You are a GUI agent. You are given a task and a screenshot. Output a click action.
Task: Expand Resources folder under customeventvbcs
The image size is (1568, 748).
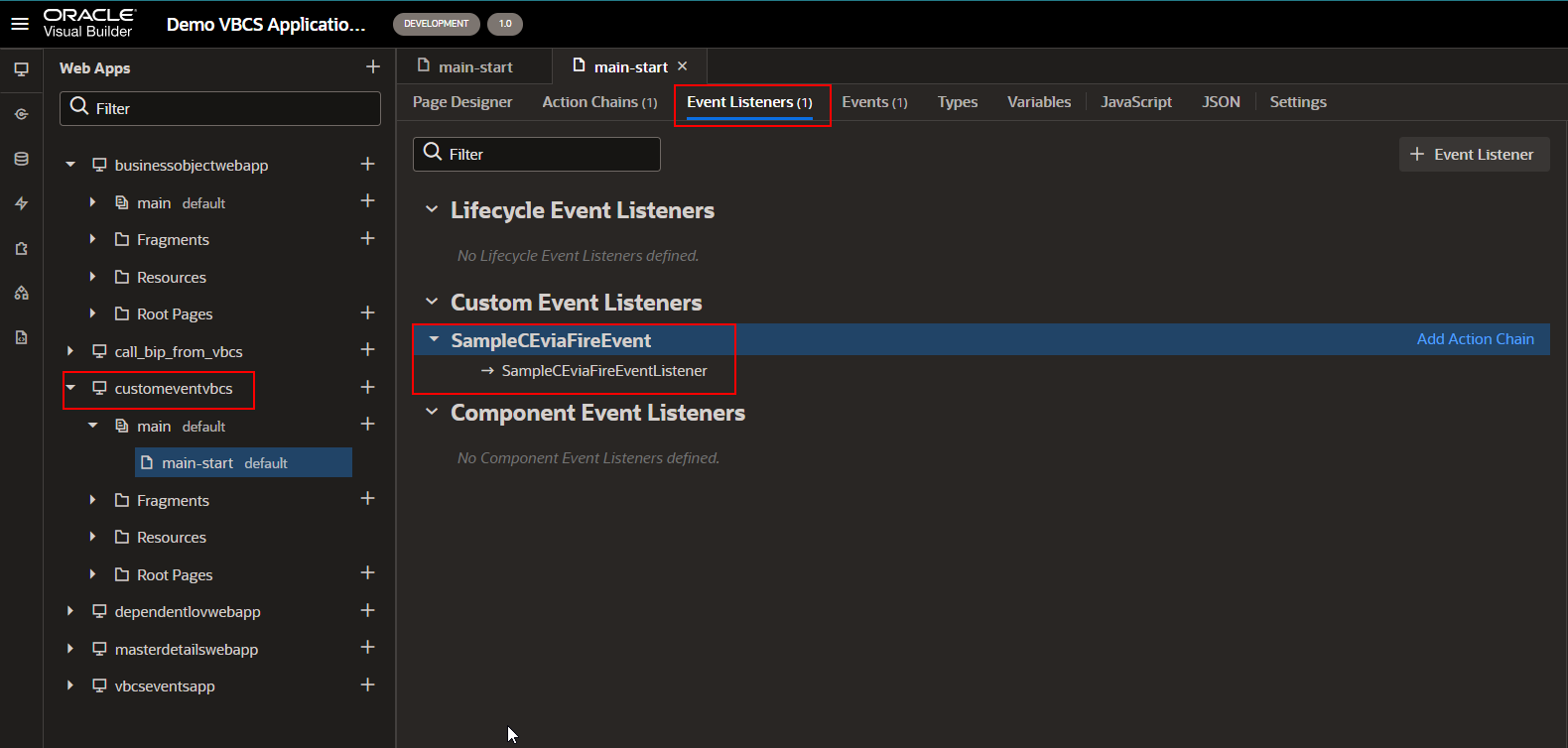[92, 537]
